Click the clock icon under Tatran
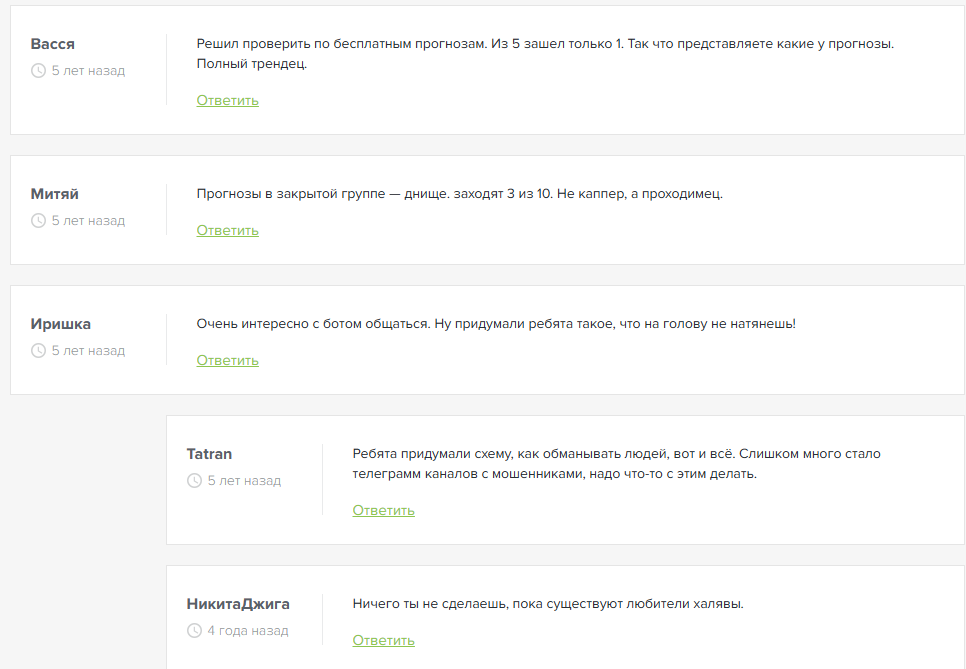 (x=194, y=480)
